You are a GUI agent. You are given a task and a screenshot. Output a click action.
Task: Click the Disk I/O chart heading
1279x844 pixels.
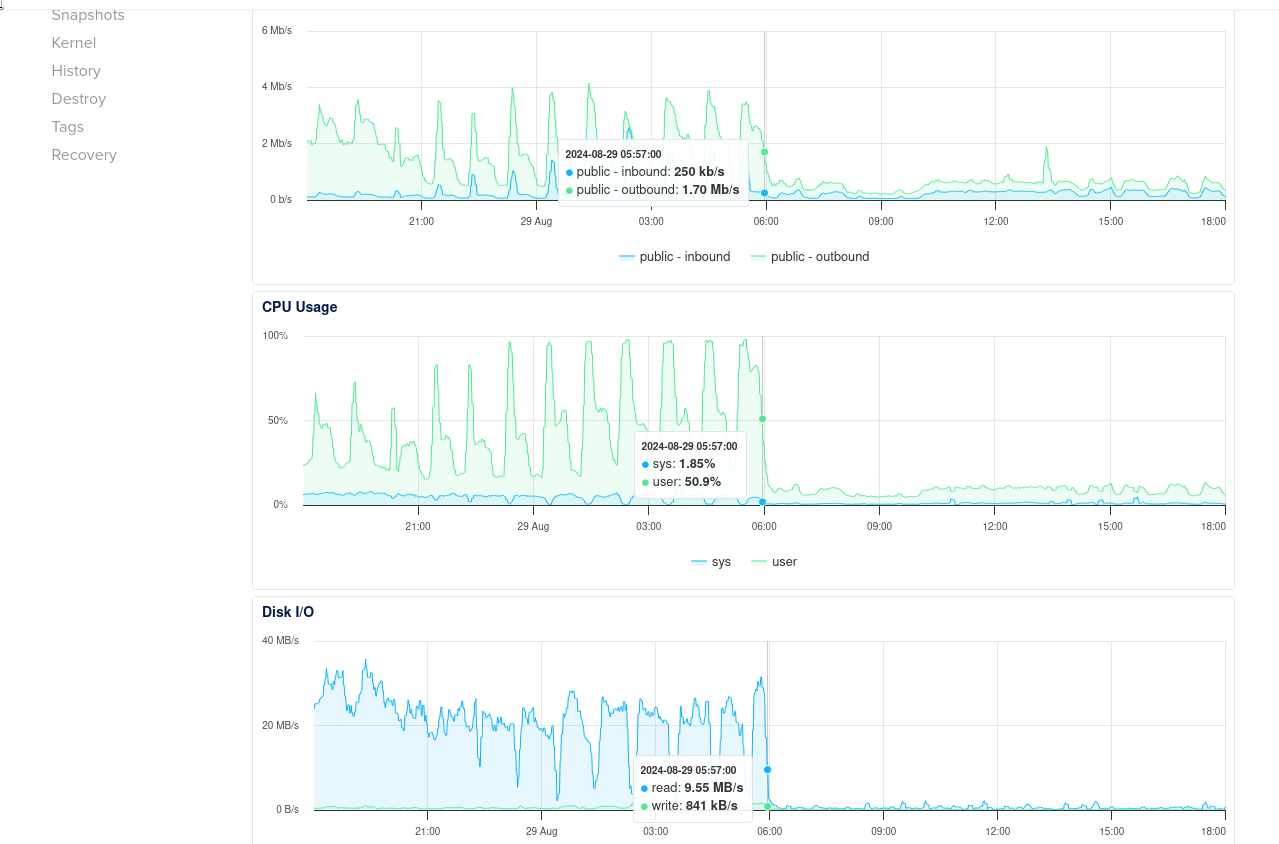[x=288, y=612]
